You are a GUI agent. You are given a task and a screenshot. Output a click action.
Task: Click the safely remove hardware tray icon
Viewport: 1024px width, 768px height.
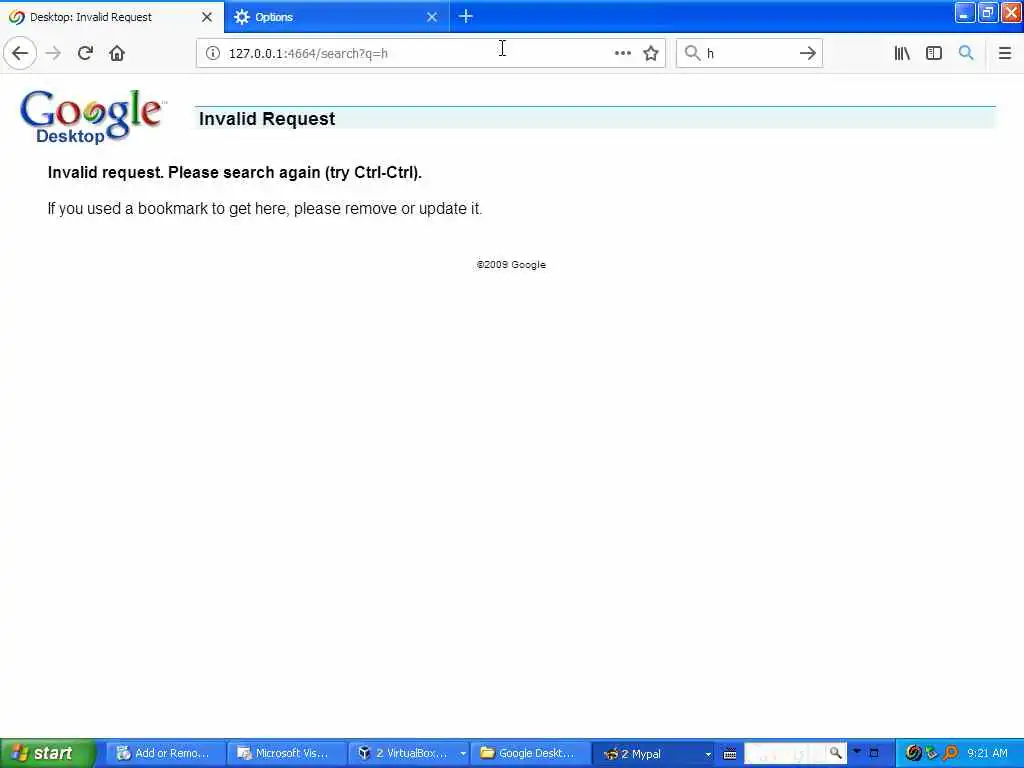coord(932,753)
